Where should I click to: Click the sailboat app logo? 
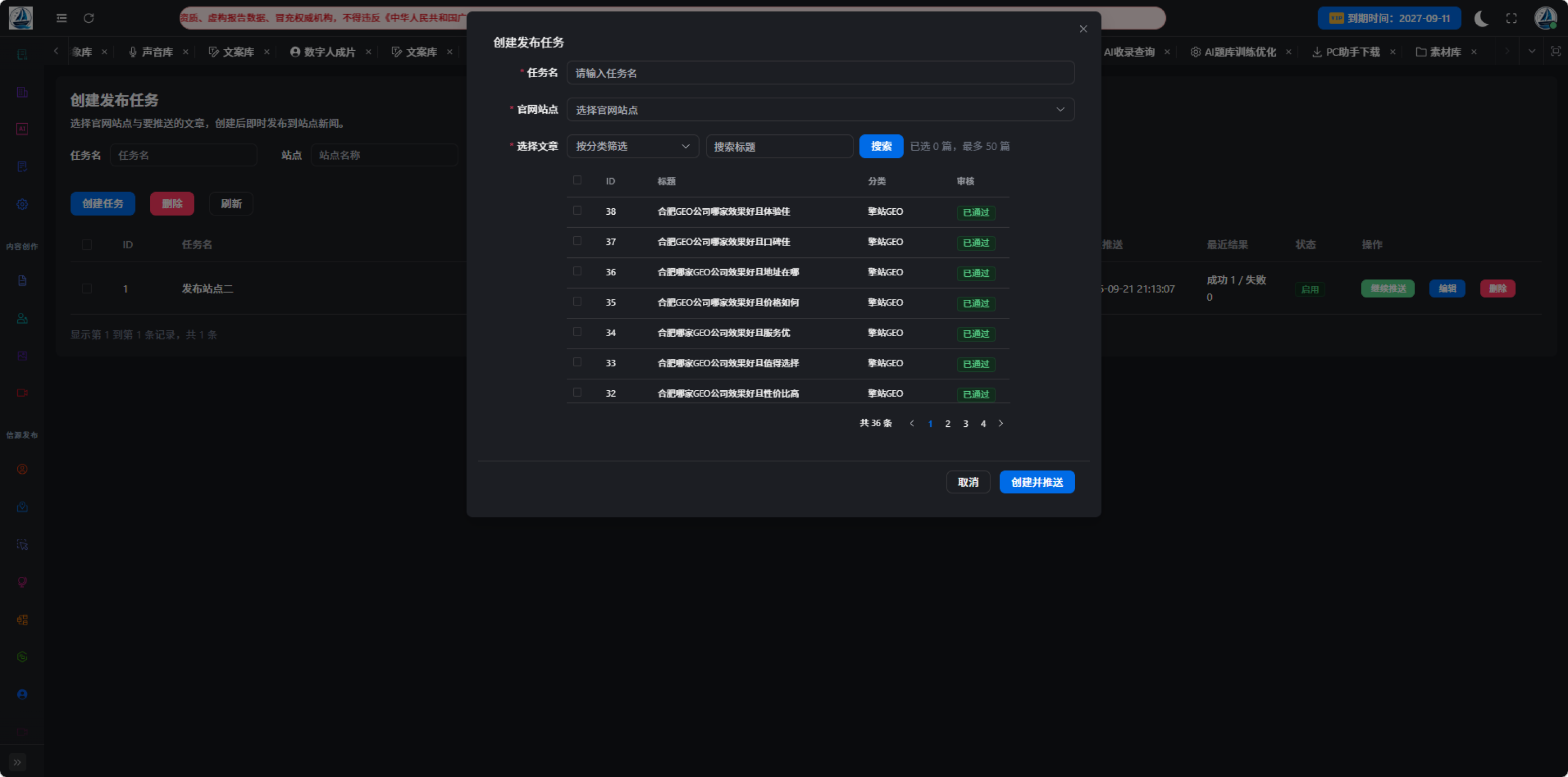pyautogui.click(x=21, y=18)
